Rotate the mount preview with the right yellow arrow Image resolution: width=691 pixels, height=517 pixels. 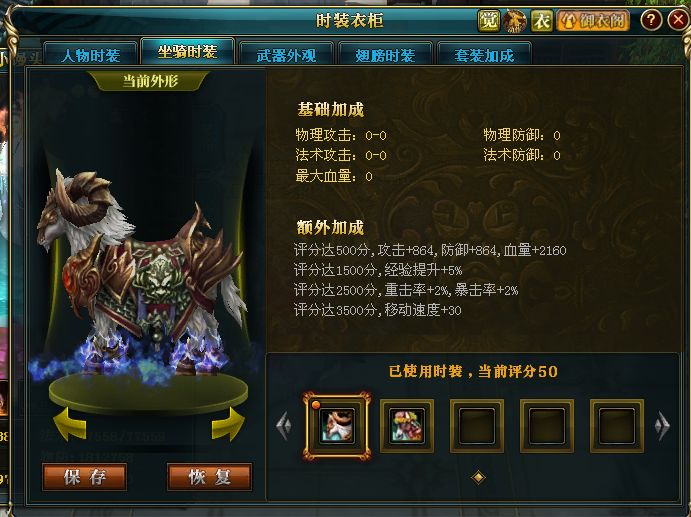tap(228, 424)
